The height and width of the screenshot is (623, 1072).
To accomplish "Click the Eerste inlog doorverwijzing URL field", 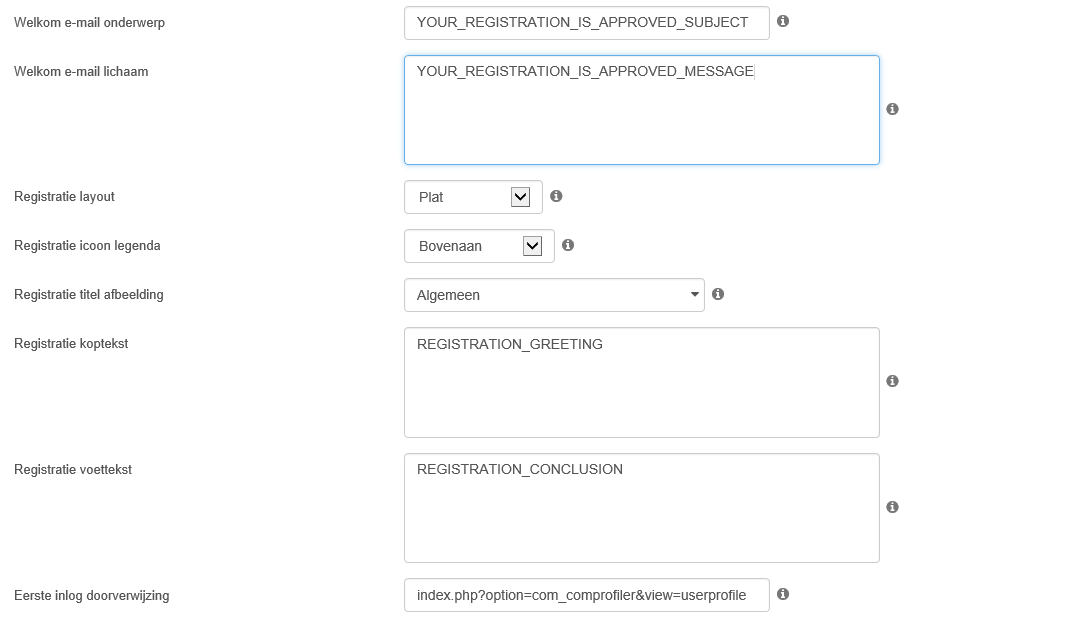I will click(x=587, y=595).
